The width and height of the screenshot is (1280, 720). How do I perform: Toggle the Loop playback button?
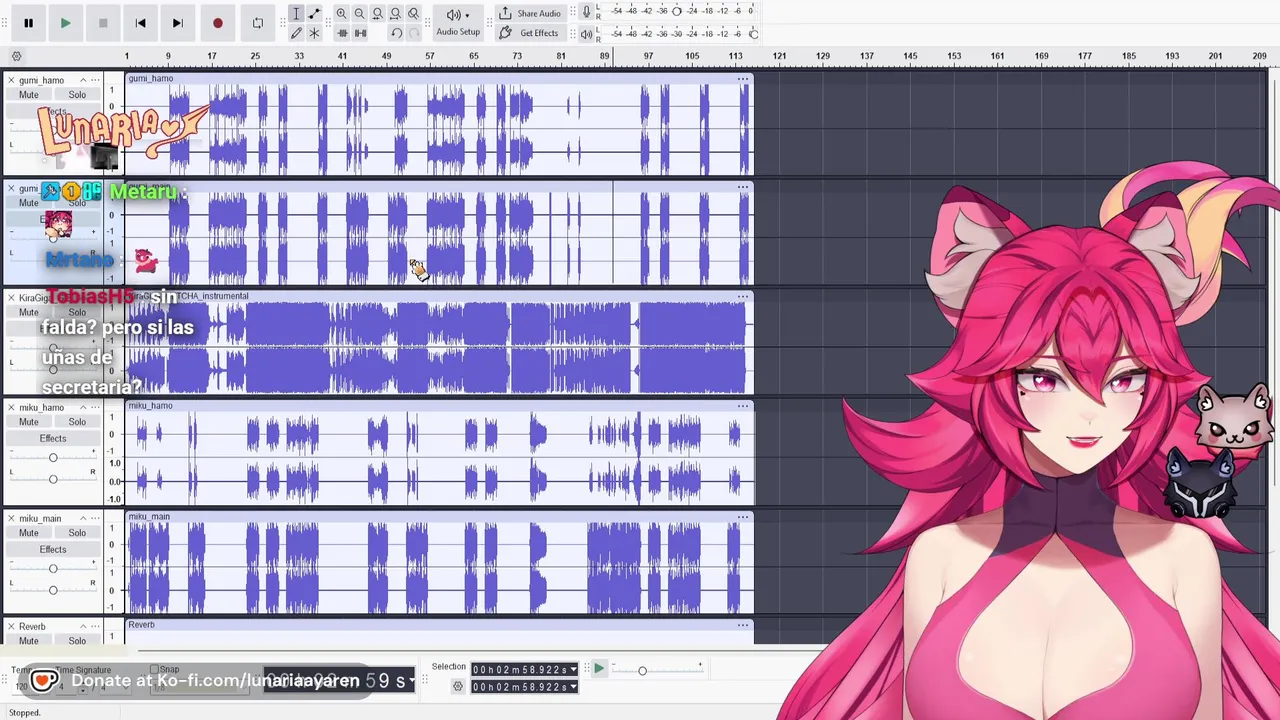(x=257, y=23)
